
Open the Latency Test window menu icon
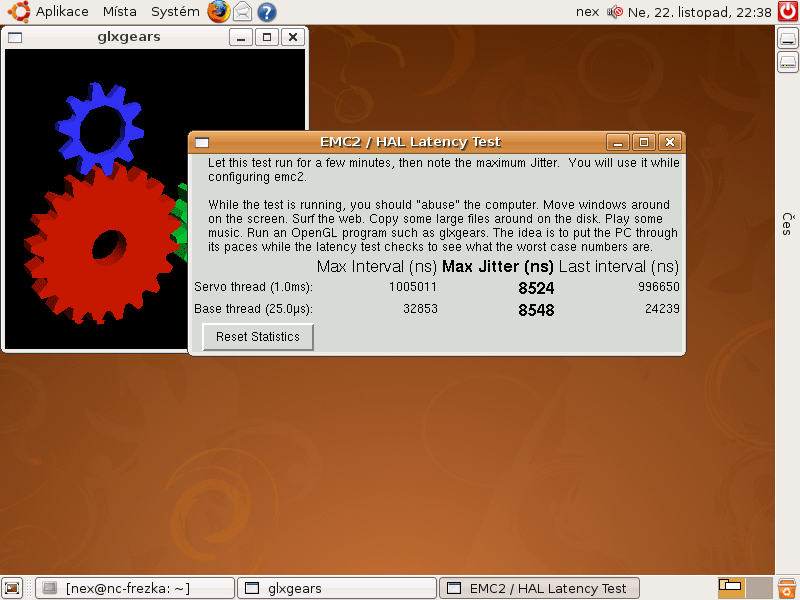click(x=202, y=142)
